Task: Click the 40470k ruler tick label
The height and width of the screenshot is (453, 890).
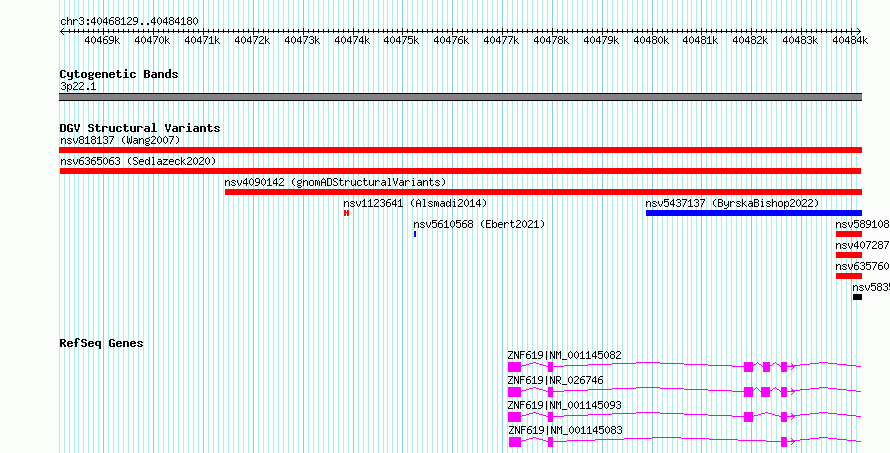Action: [x=152, y=40]
